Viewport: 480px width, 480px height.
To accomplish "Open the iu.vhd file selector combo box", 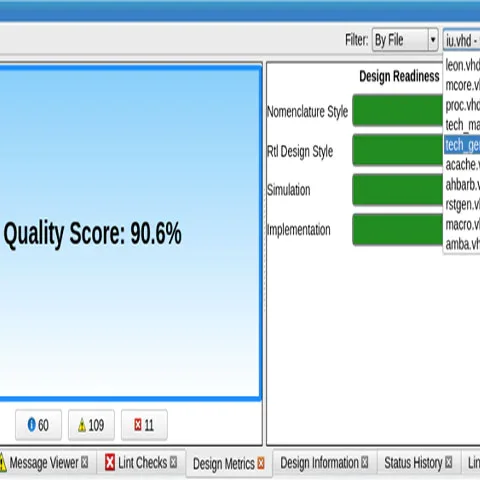I will click(x=461, y=40).
